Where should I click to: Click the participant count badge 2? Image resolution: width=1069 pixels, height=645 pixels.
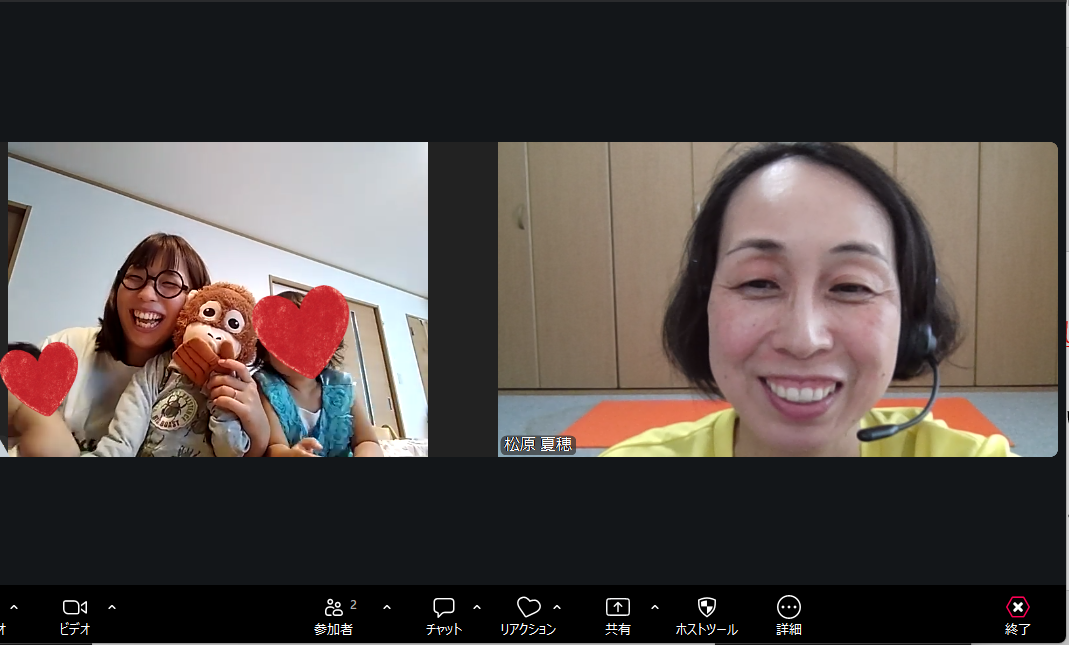point(353,604)
